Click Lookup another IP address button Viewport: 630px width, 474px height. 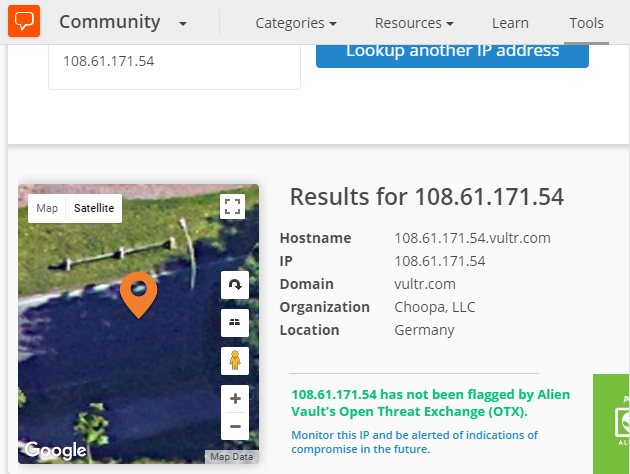click(452, 55)
